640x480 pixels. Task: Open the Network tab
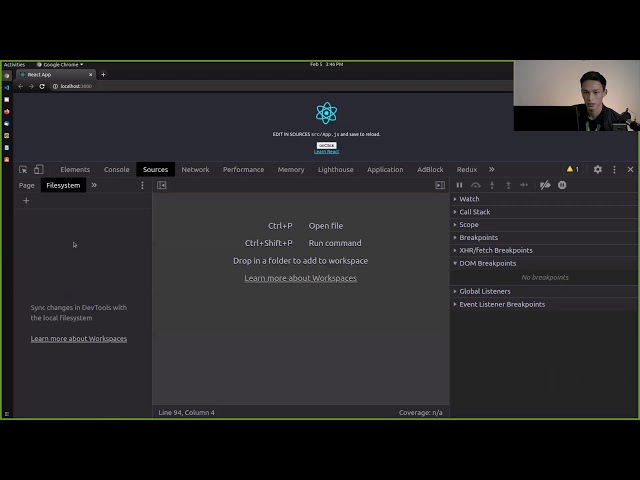195,169
